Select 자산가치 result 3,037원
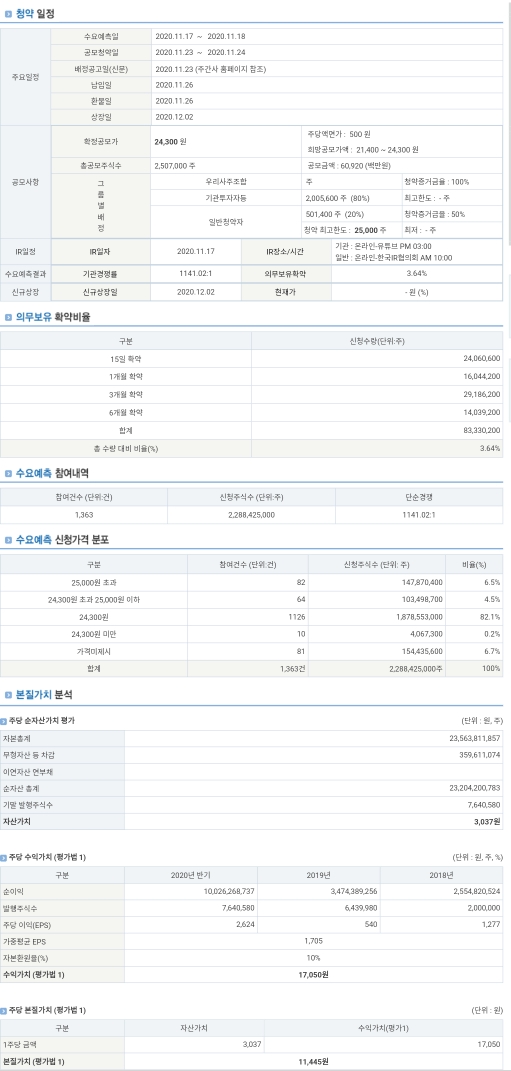Viewport: 511px width, 1071px height. coord(487,822)
